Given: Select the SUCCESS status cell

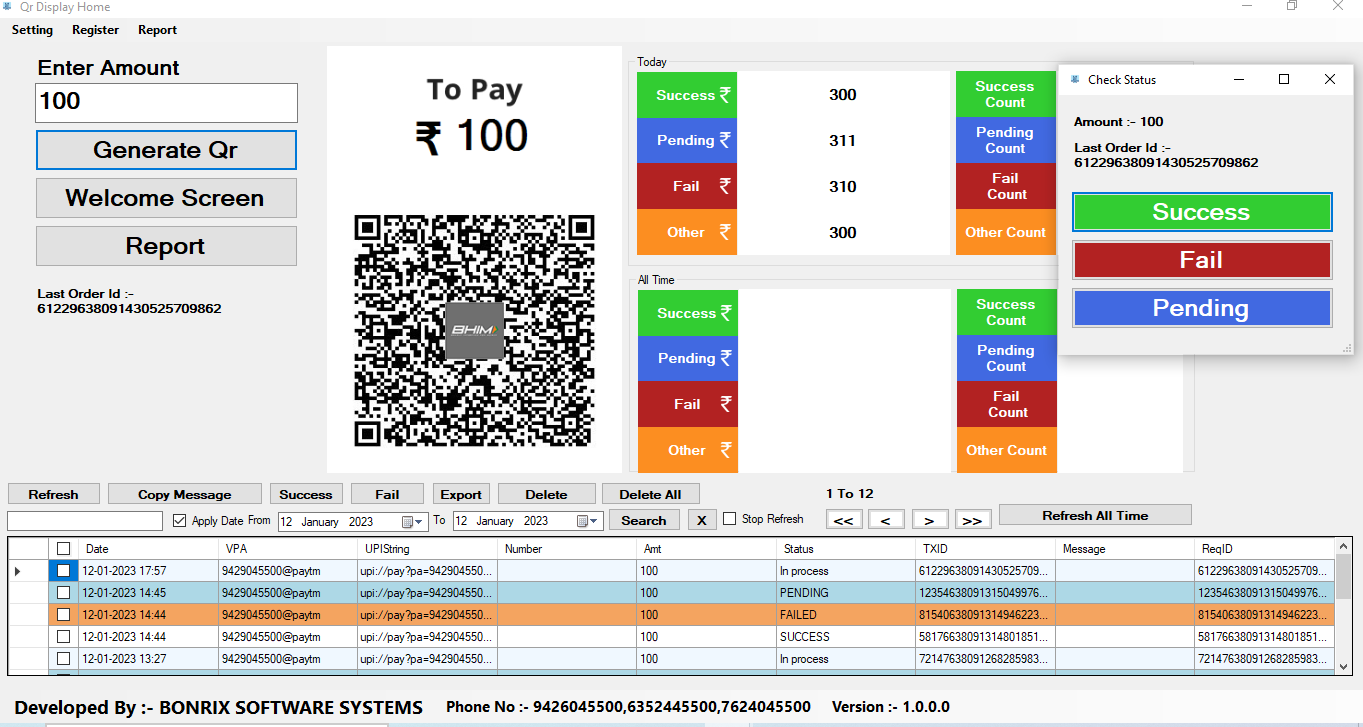Looking at the screenshot, I should (847, 637).
